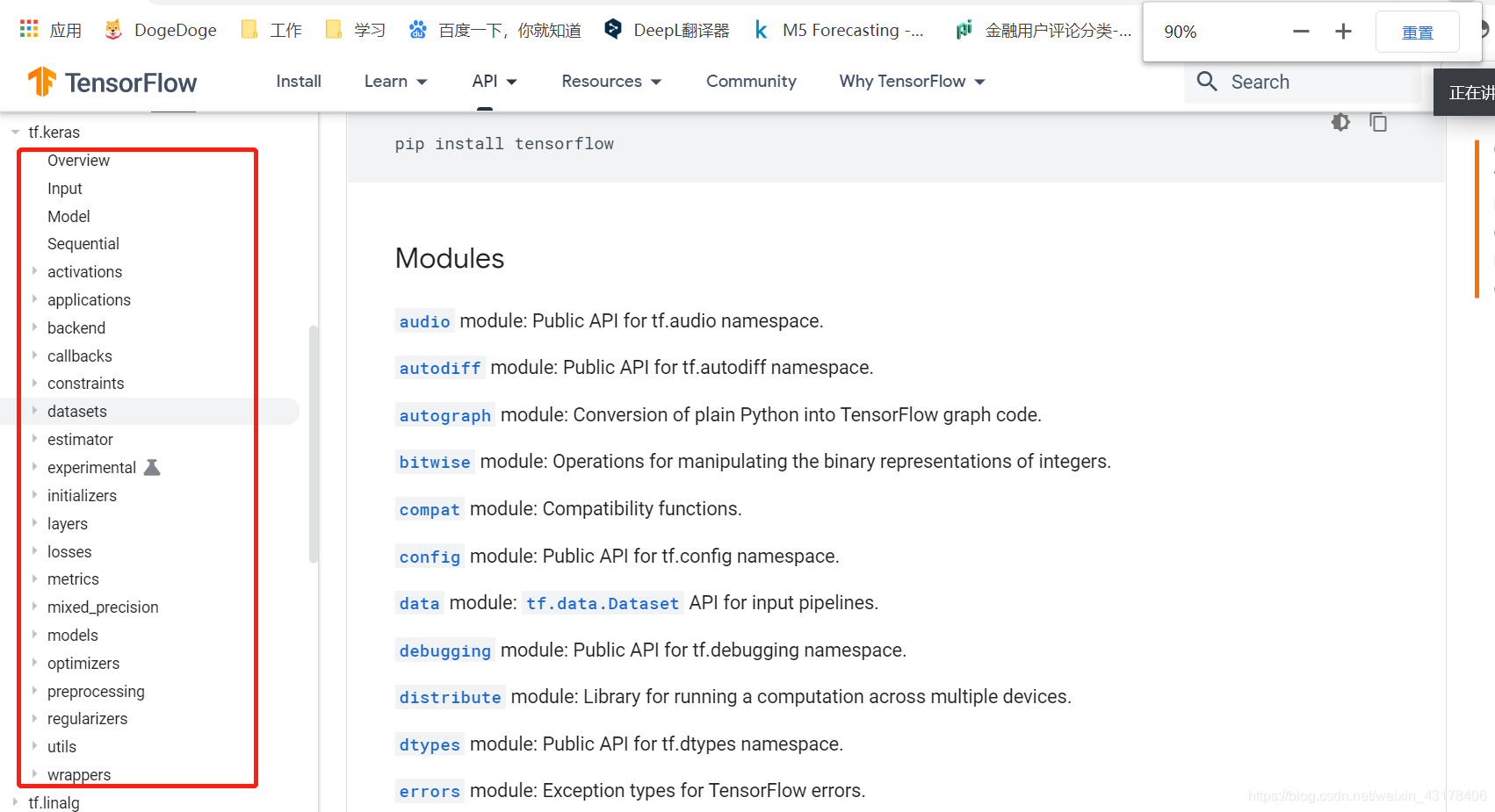This screenshot has width=1495, height=812.
Task: Open the 百度一下 bookmark
Action: point(495,30)
